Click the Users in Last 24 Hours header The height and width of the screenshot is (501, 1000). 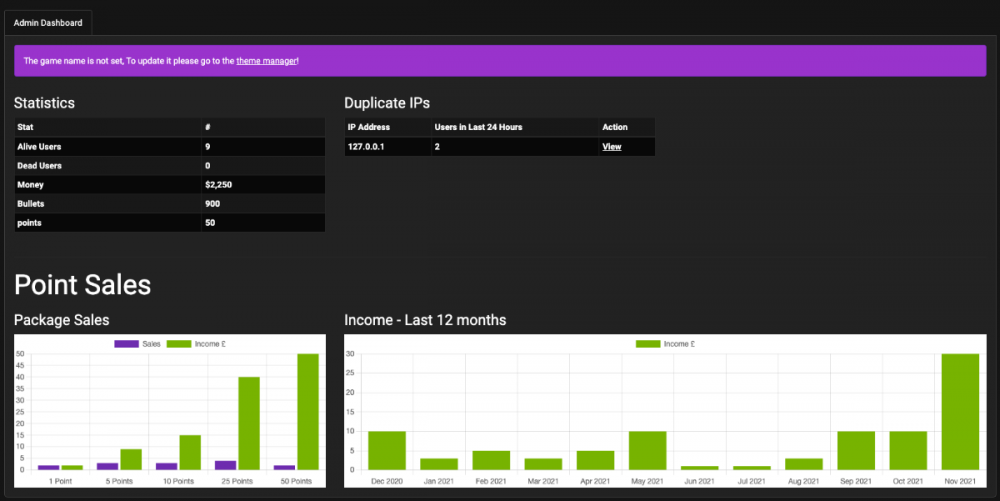coord(478,127)
